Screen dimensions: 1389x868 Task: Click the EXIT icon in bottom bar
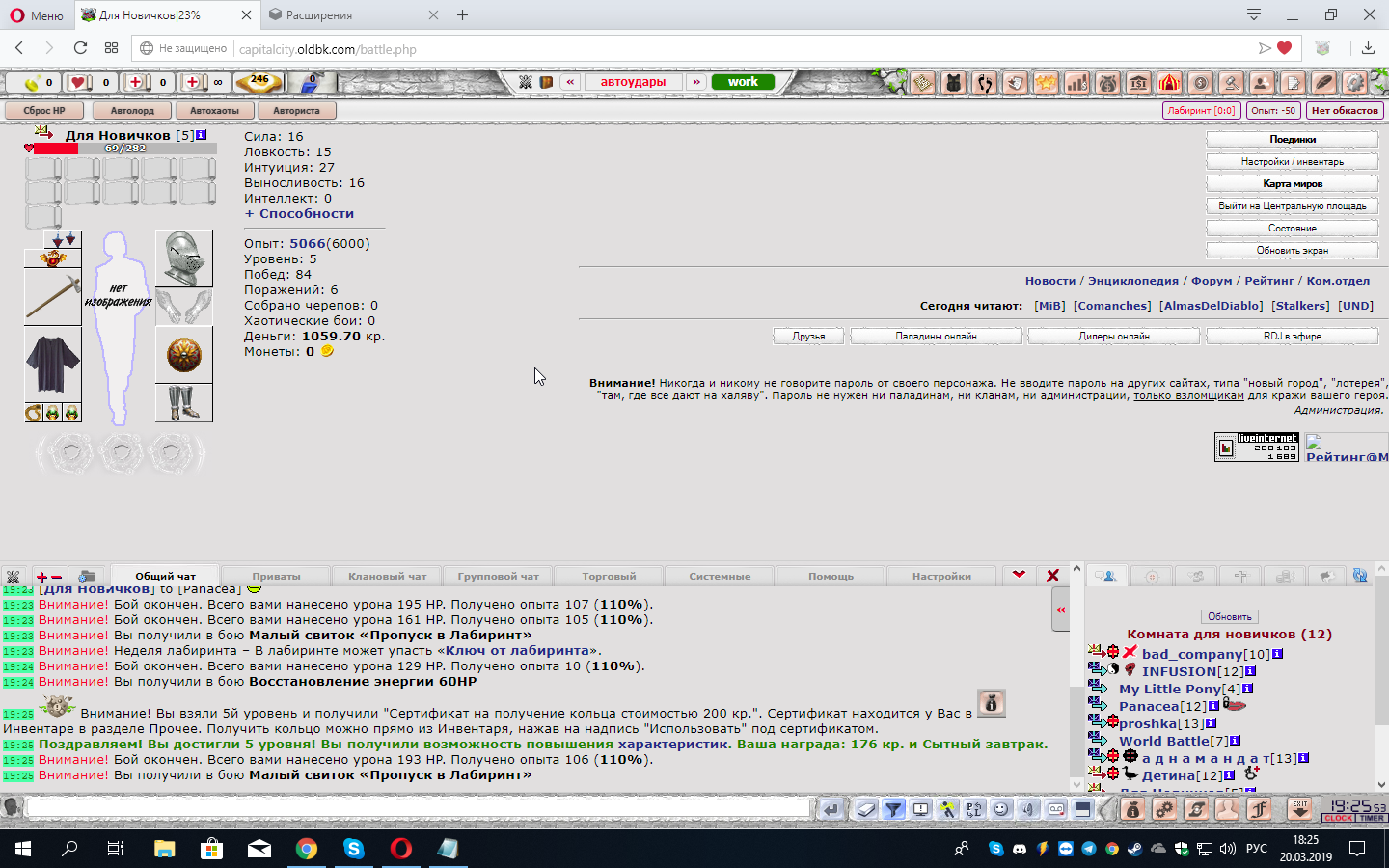(x=1300, y=808)
